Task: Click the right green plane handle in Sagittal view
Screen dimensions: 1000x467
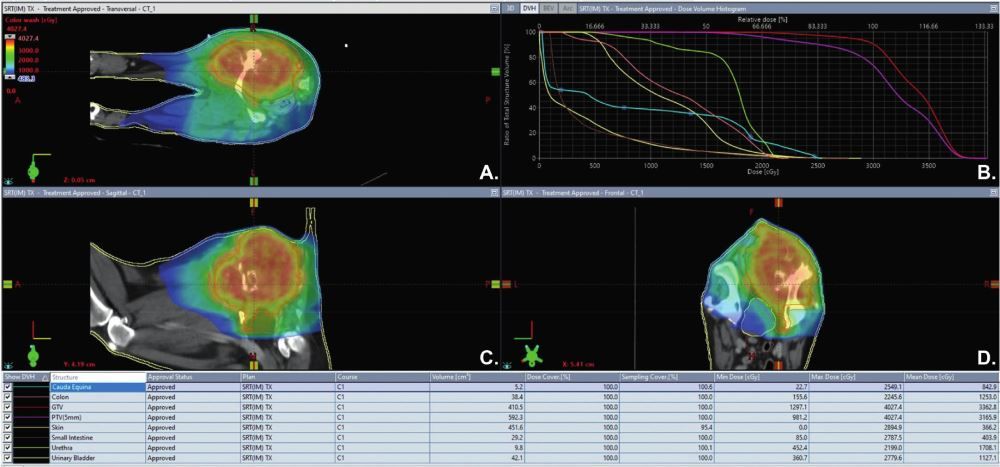Action: 496,284
